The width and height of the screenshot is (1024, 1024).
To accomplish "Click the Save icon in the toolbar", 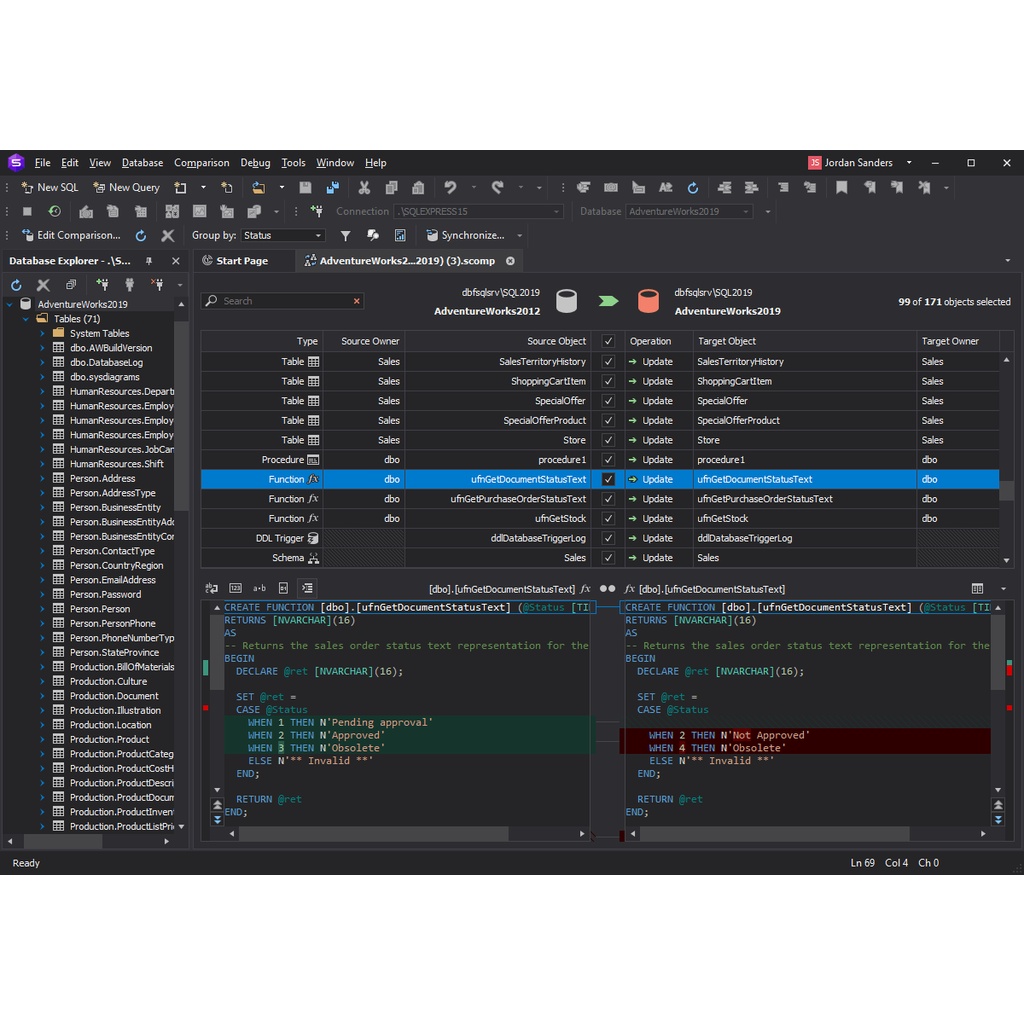I will pos(306,187).
